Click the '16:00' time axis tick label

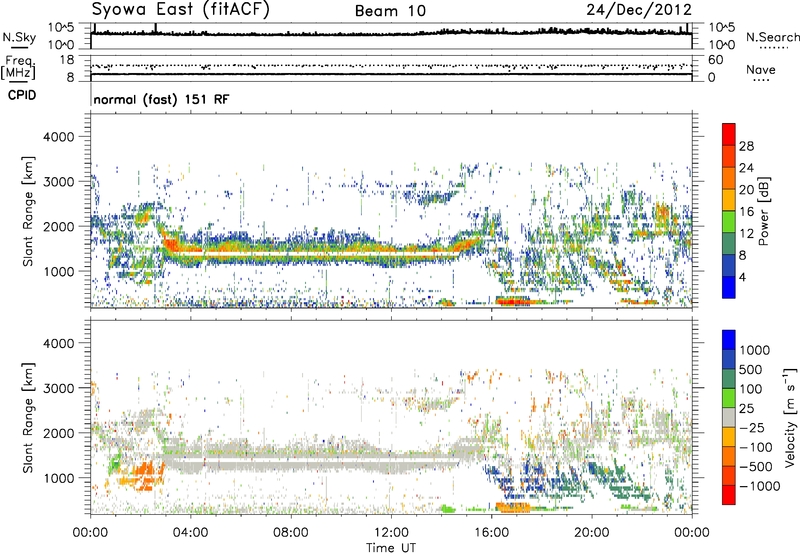pos(491,533)
